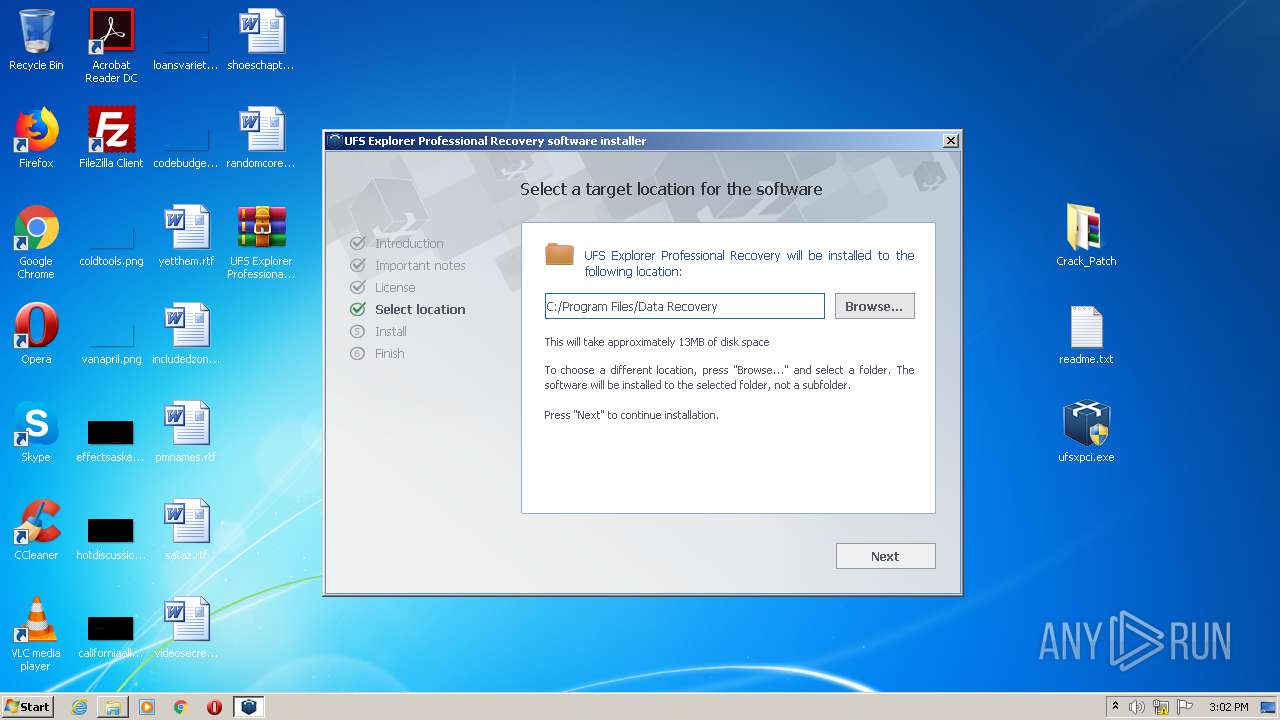
Task: Open the network tray icon
Action: [x=1161, y=707]
